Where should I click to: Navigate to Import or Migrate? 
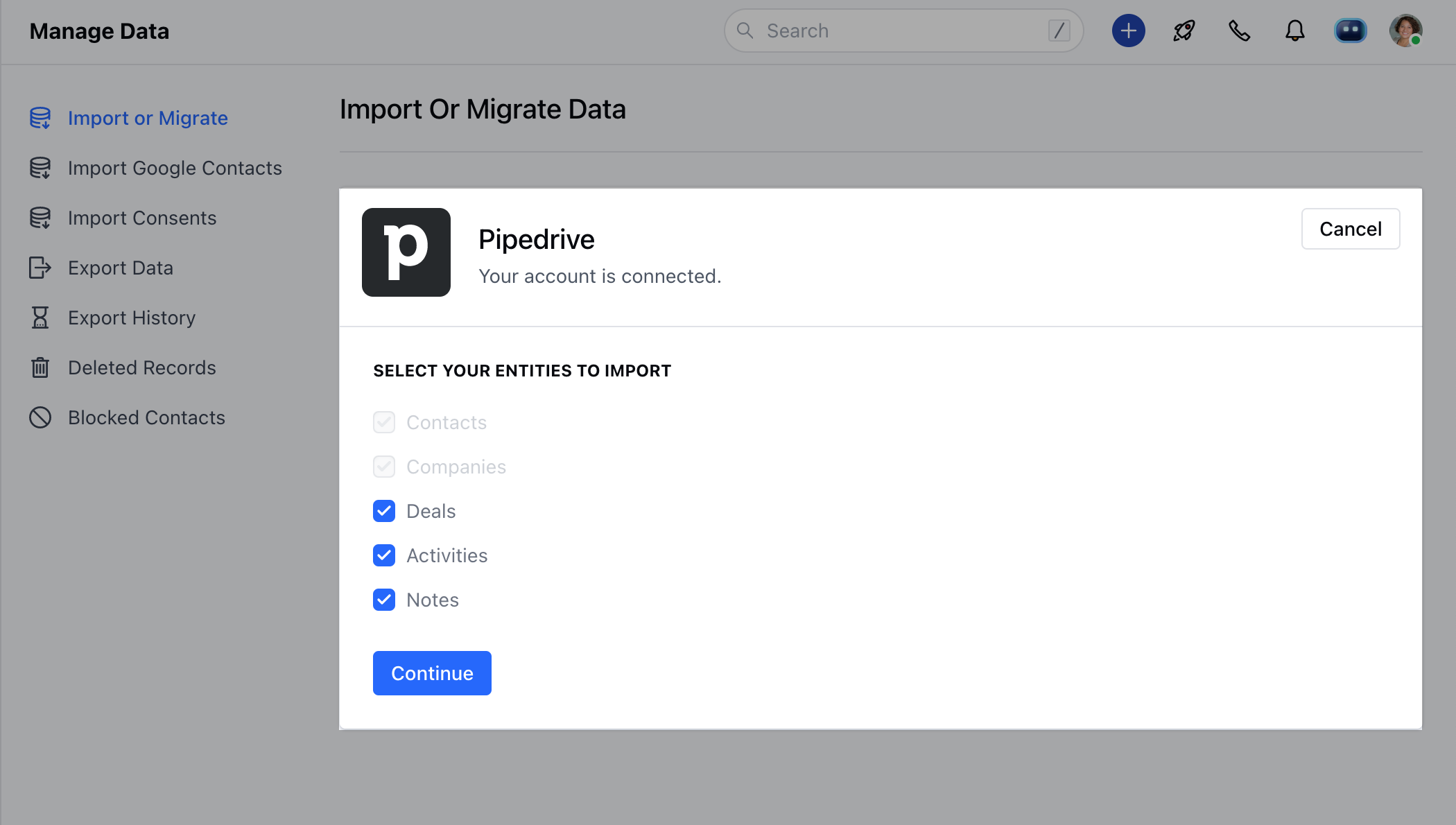[148, 118]
